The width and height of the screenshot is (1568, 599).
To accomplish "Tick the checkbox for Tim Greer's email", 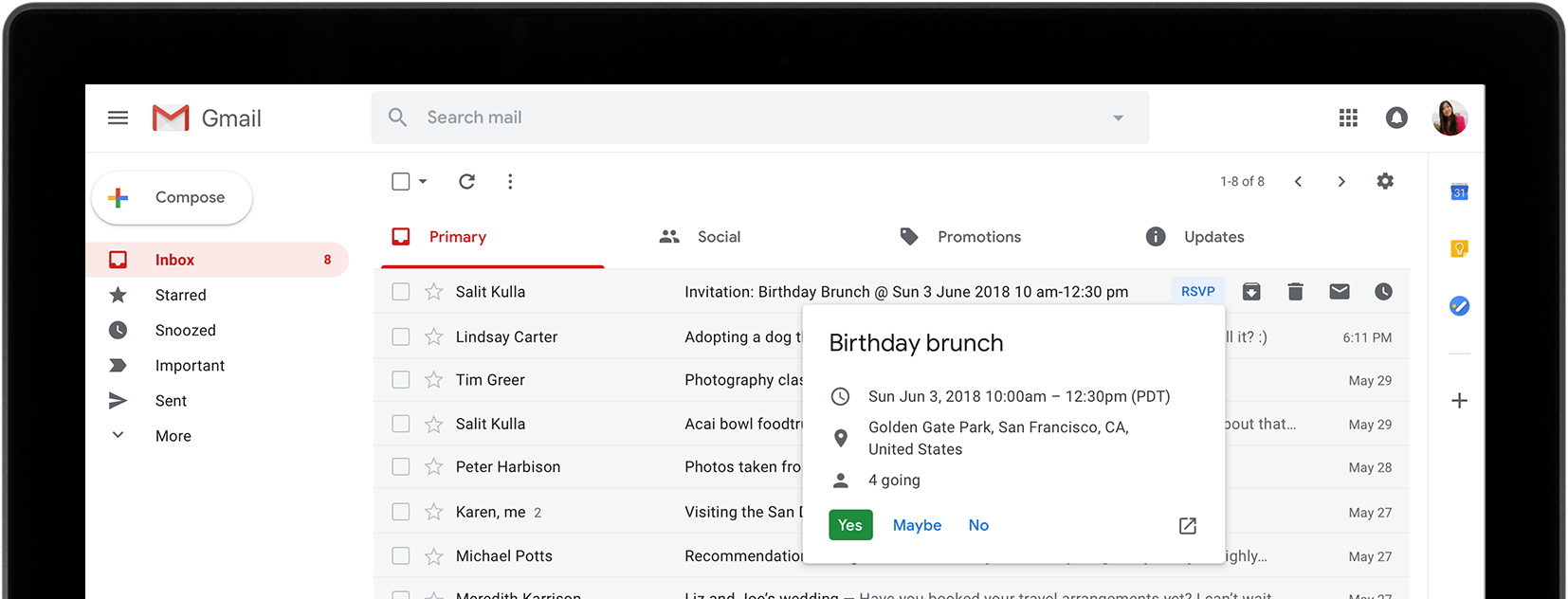I will click(x=401, y=380).
